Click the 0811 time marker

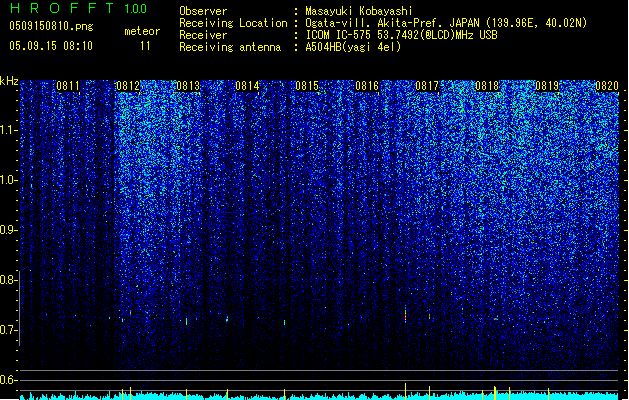(68, 86)
